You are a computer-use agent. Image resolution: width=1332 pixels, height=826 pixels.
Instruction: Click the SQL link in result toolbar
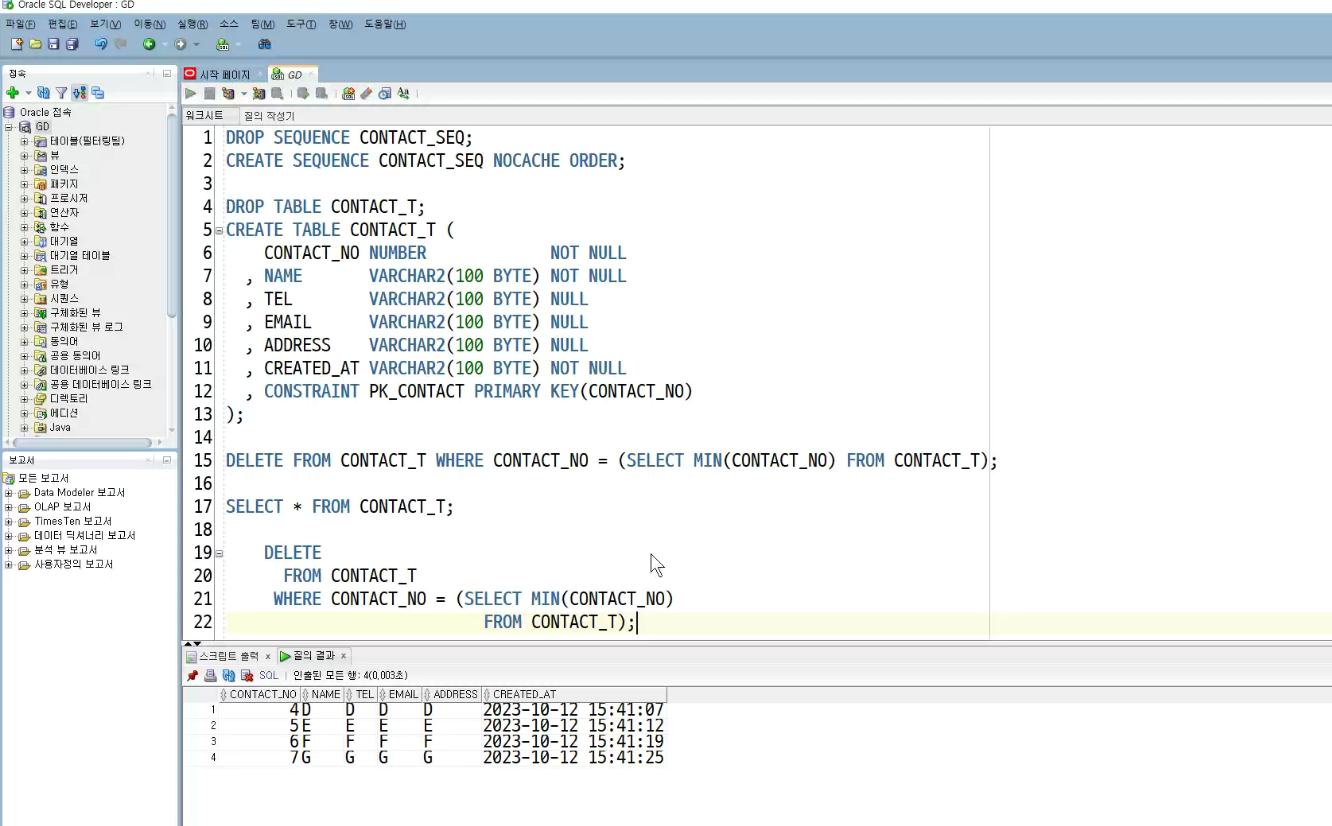[269, 676]
